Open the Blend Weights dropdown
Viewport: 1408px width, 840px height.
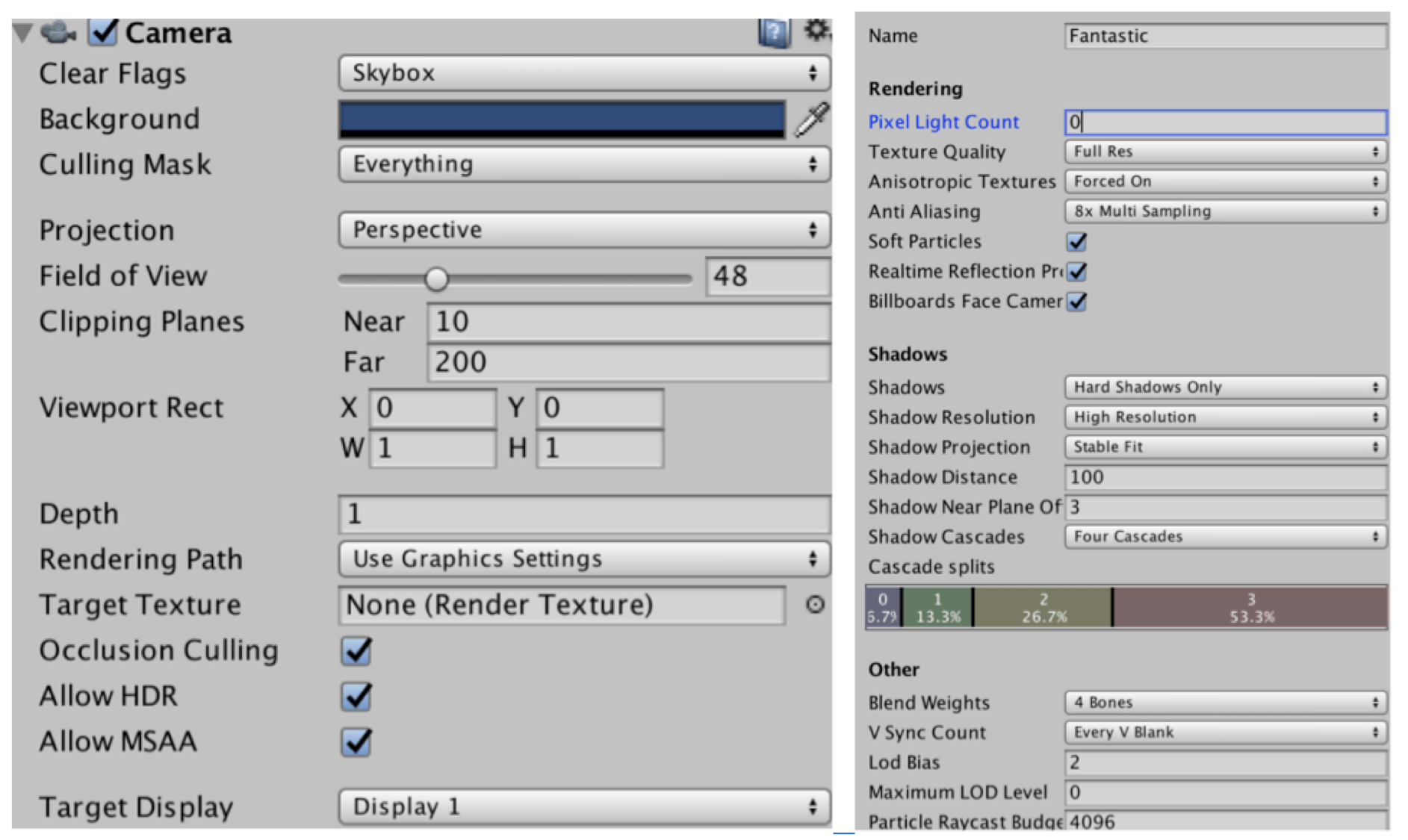[1226, 703]
